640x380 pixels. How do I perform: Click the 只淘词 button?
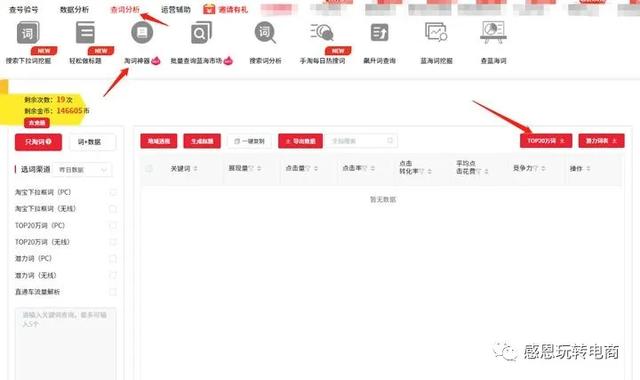(38, 142)
